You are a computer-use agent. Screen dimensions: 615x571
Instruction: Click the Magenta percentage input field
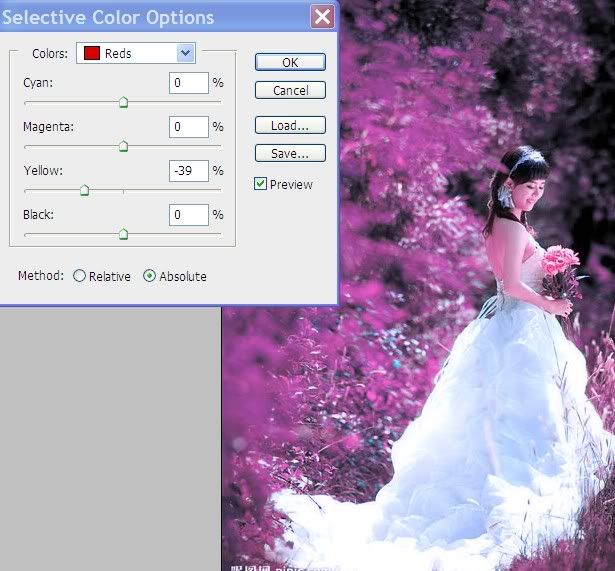[x=189, y=127]
